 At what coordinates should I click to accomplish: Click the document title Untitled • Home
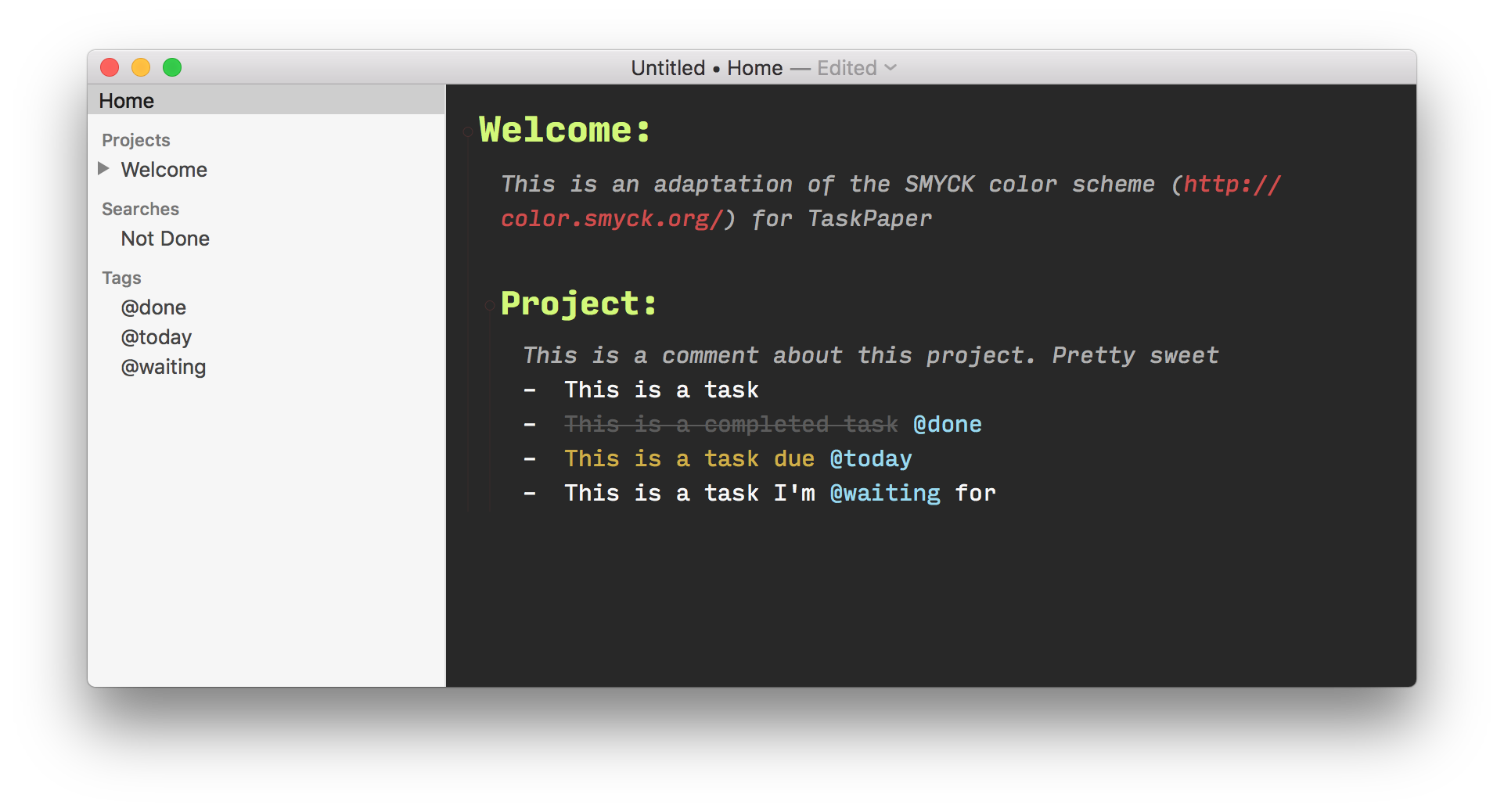click(x=707, y=68)
